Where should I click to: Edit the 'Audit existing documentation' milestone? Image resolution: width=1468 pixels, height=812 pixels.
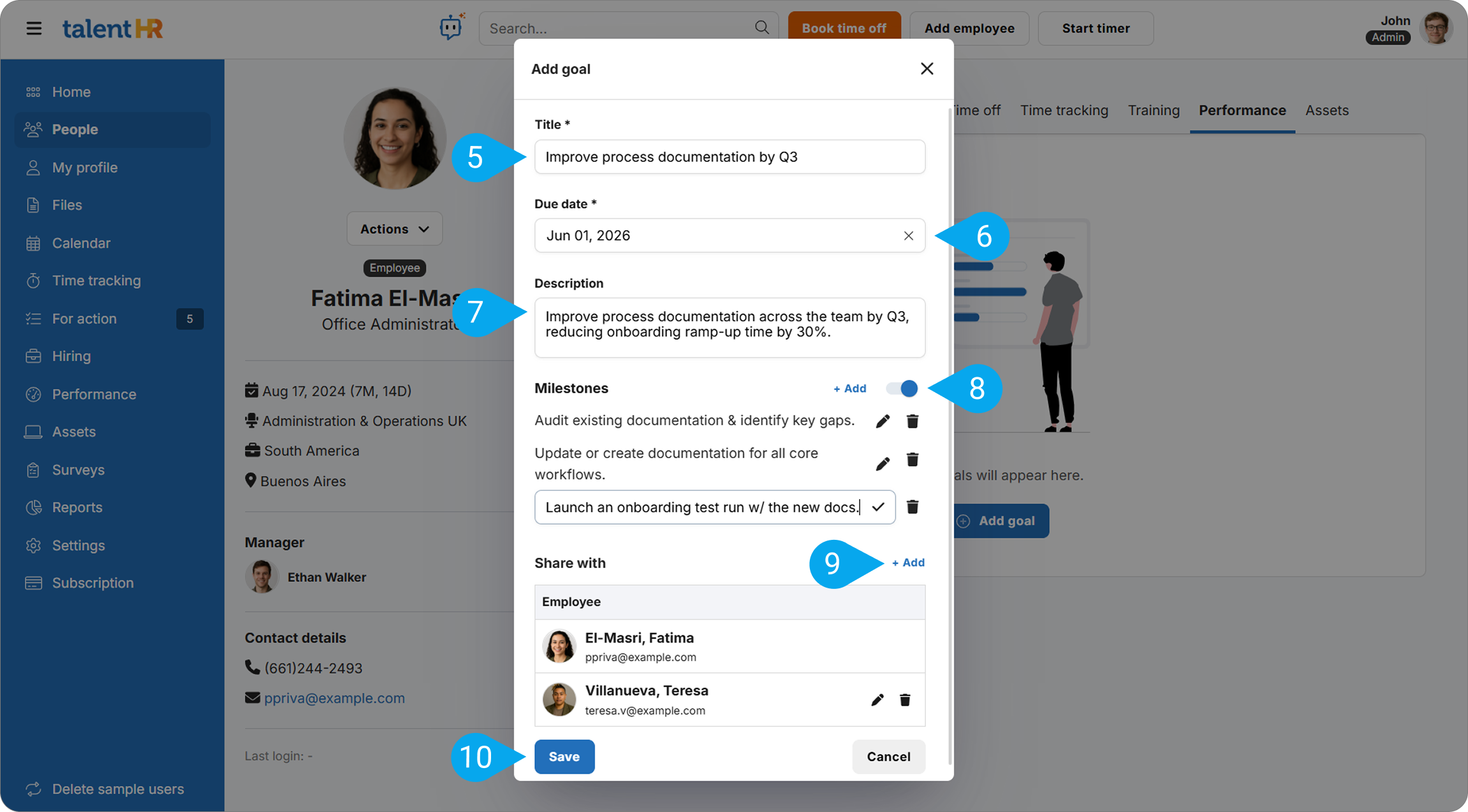(883, 421)
